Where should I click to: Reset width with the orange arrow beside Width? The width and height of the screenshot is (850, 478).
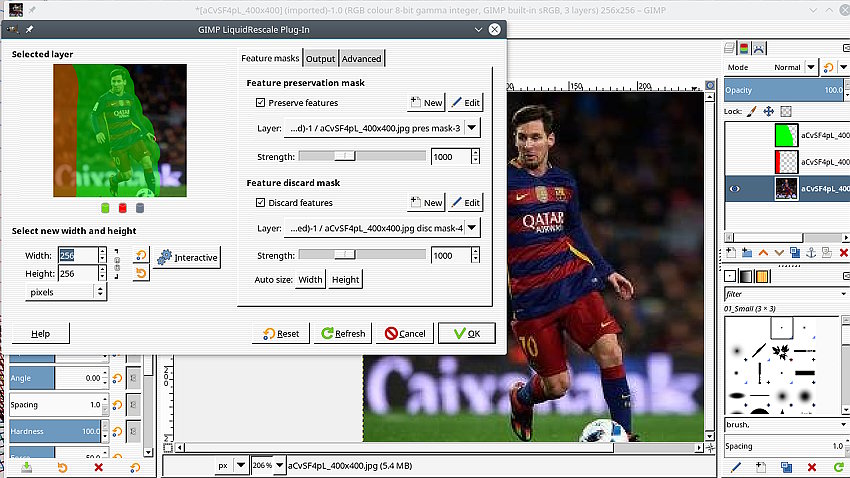click(141, 255)
